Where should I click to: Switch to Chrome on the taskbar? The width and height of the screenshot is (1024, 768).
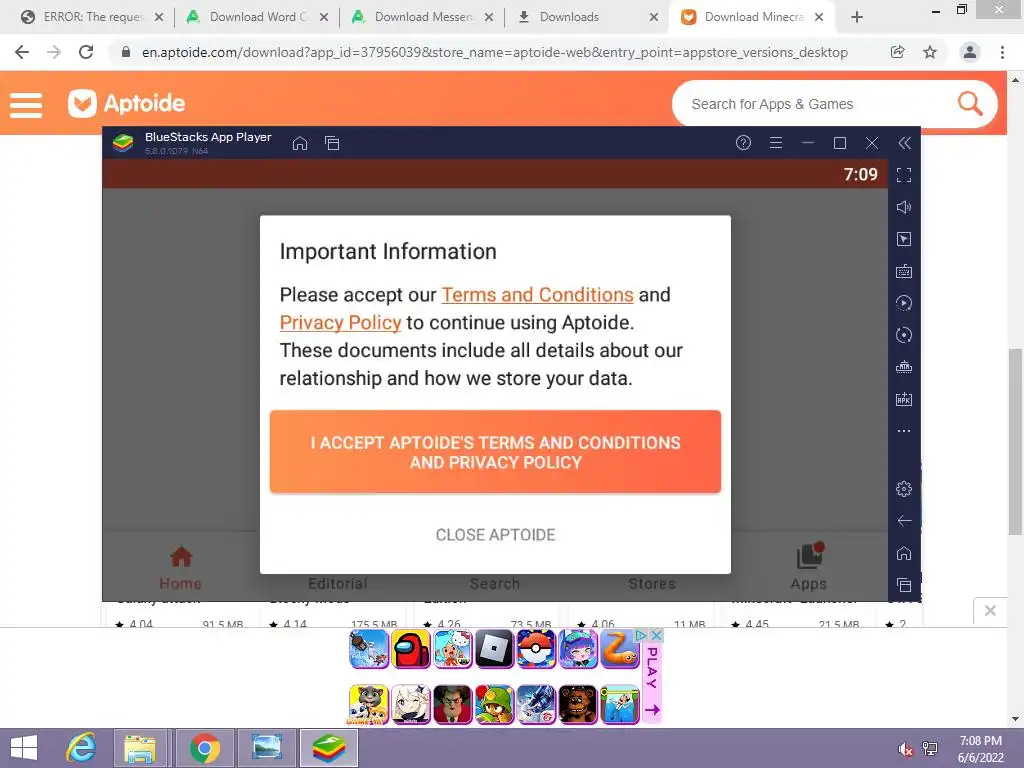point(204,748)
